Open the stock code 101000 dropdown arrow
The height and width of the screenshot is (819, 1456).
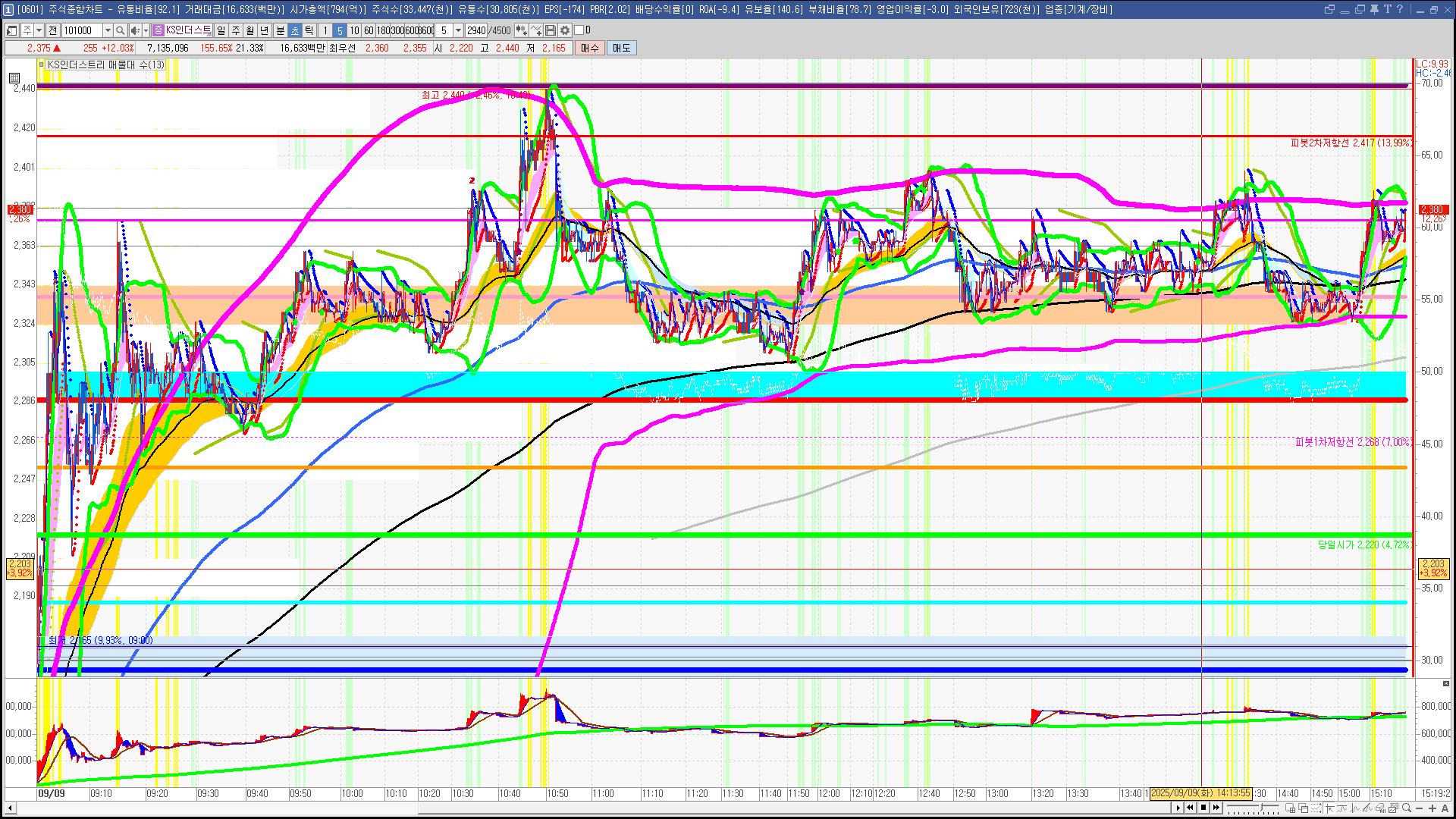(x=108, y=30)
